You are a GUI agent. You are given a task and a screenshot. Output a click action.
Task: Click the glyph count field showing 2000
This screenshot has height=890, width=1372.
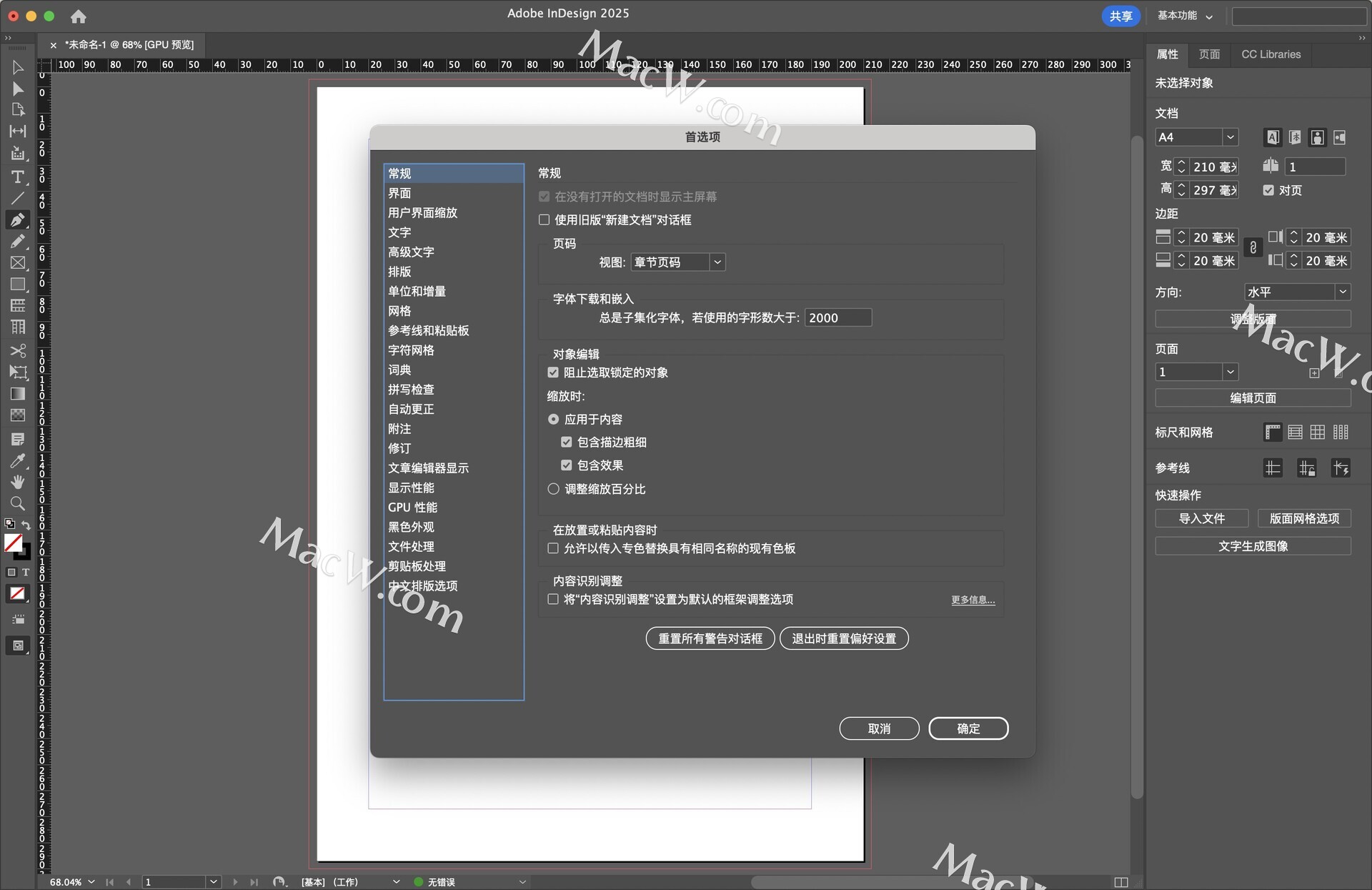pyautogui.click(x=837, y=317)
